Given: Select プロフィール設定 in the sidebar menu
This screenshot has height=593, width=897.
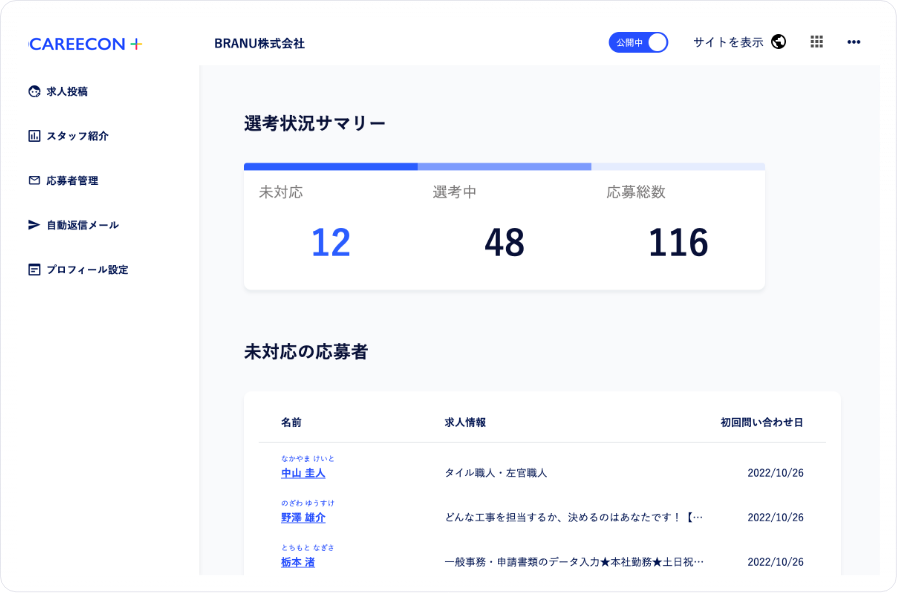Looking at the screenshot, I should click(x=86, y=269).
